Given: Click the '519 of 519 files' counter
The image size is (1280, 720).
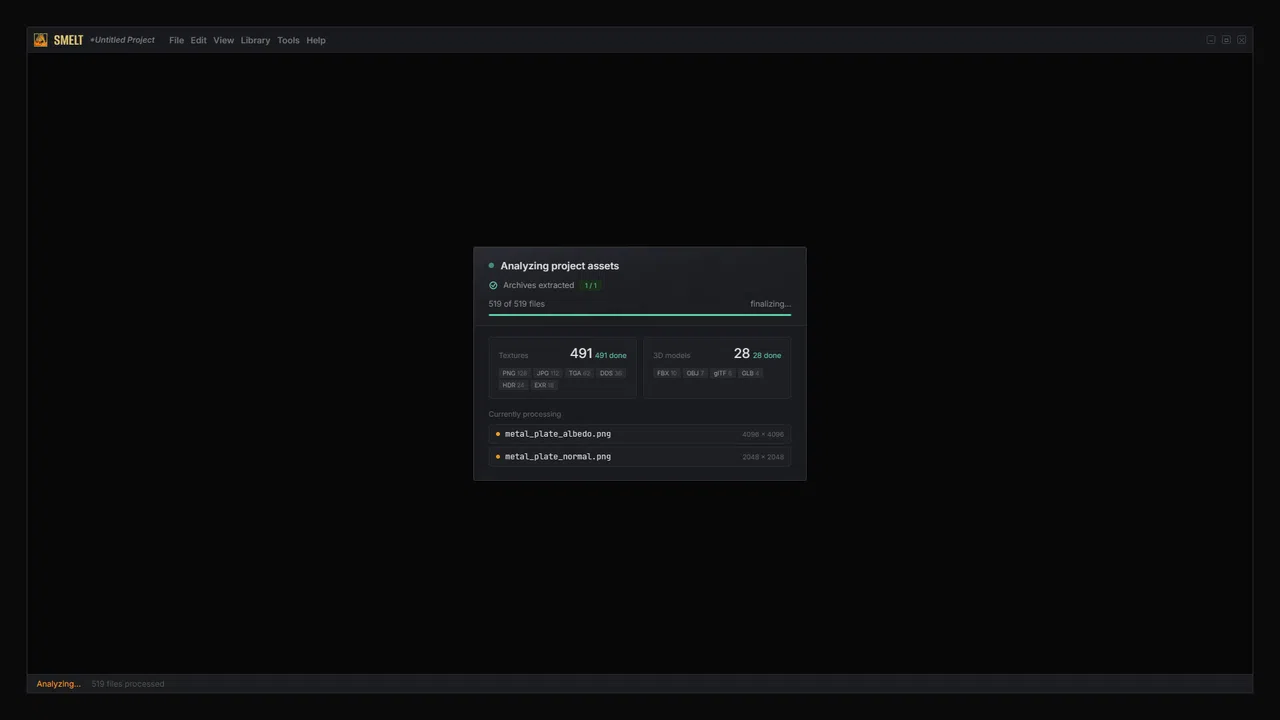Looking at the screenshot, I should pyautogui.click(x=516, y=304).
